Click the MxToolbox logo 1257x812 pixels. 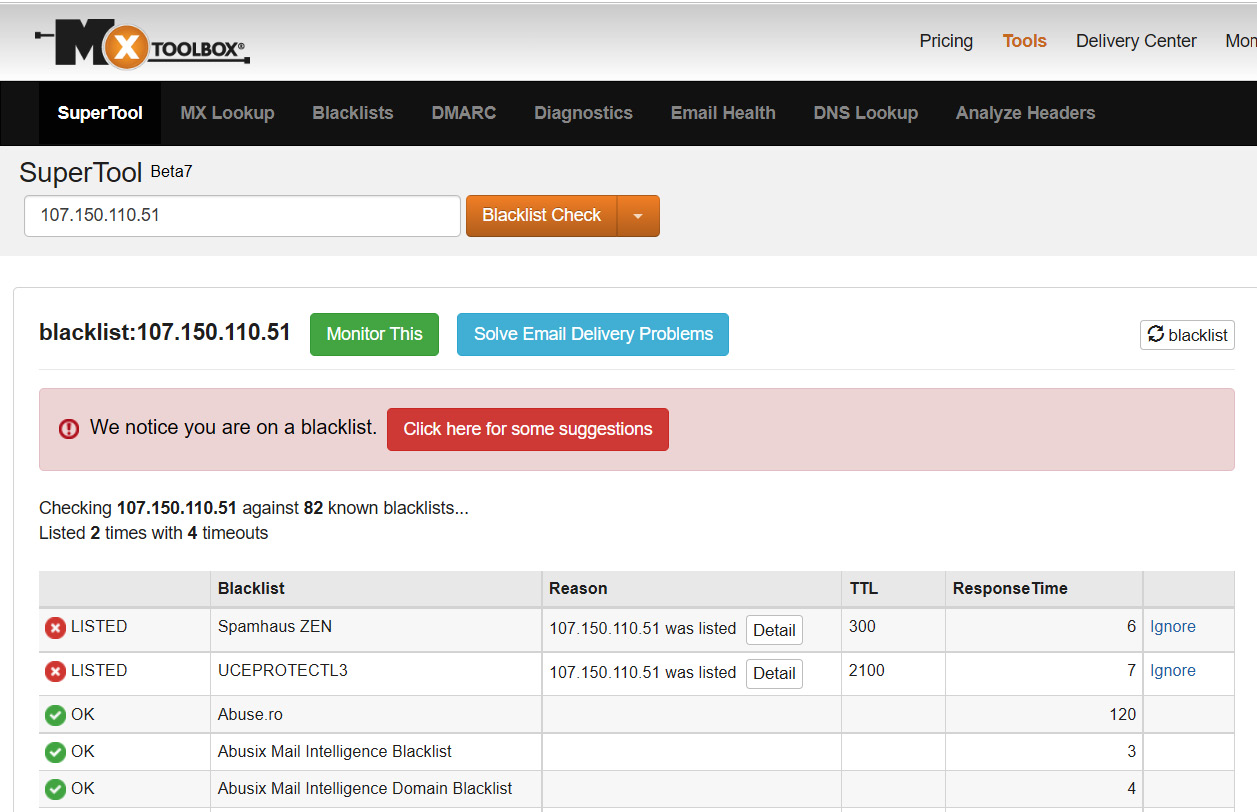click(x=142, y=42)
